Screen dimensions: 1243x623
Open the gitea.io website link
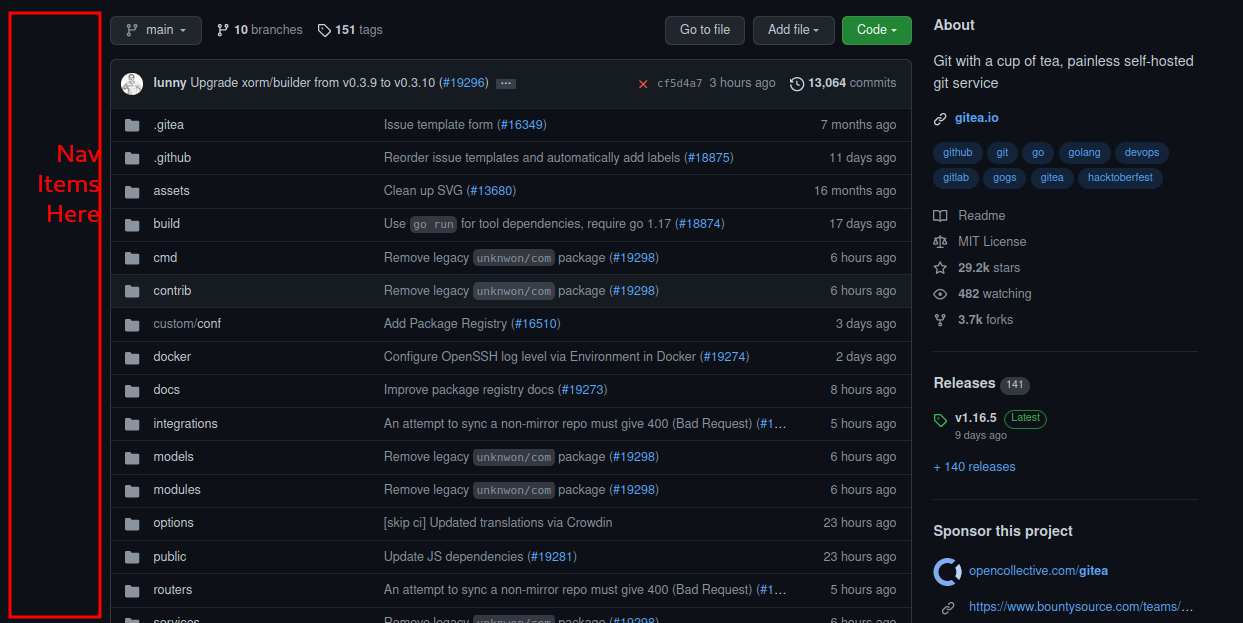point(976,118)
